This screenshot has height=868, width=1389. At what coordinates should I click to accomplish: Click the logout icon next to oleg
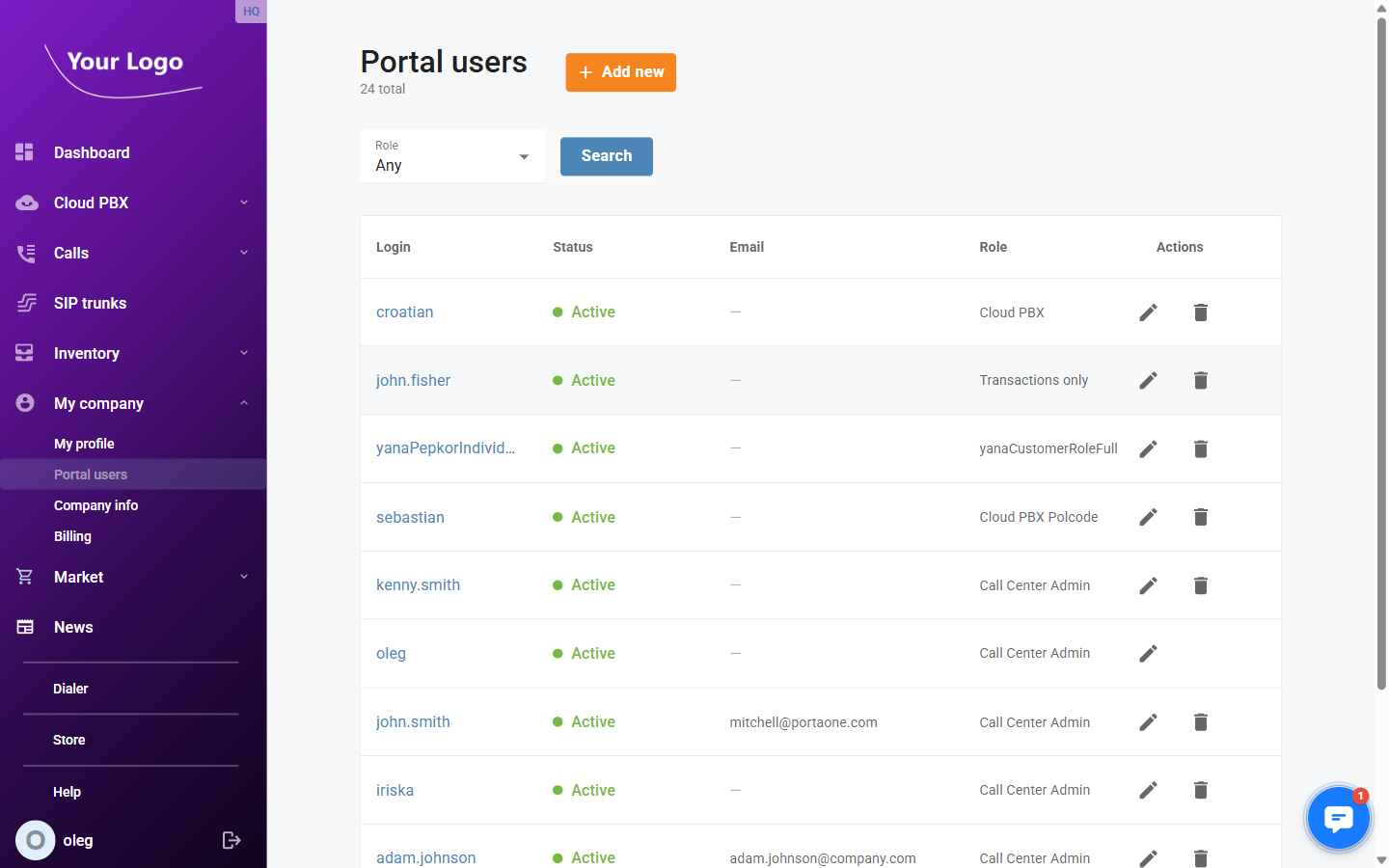click(x=231, y=840)
